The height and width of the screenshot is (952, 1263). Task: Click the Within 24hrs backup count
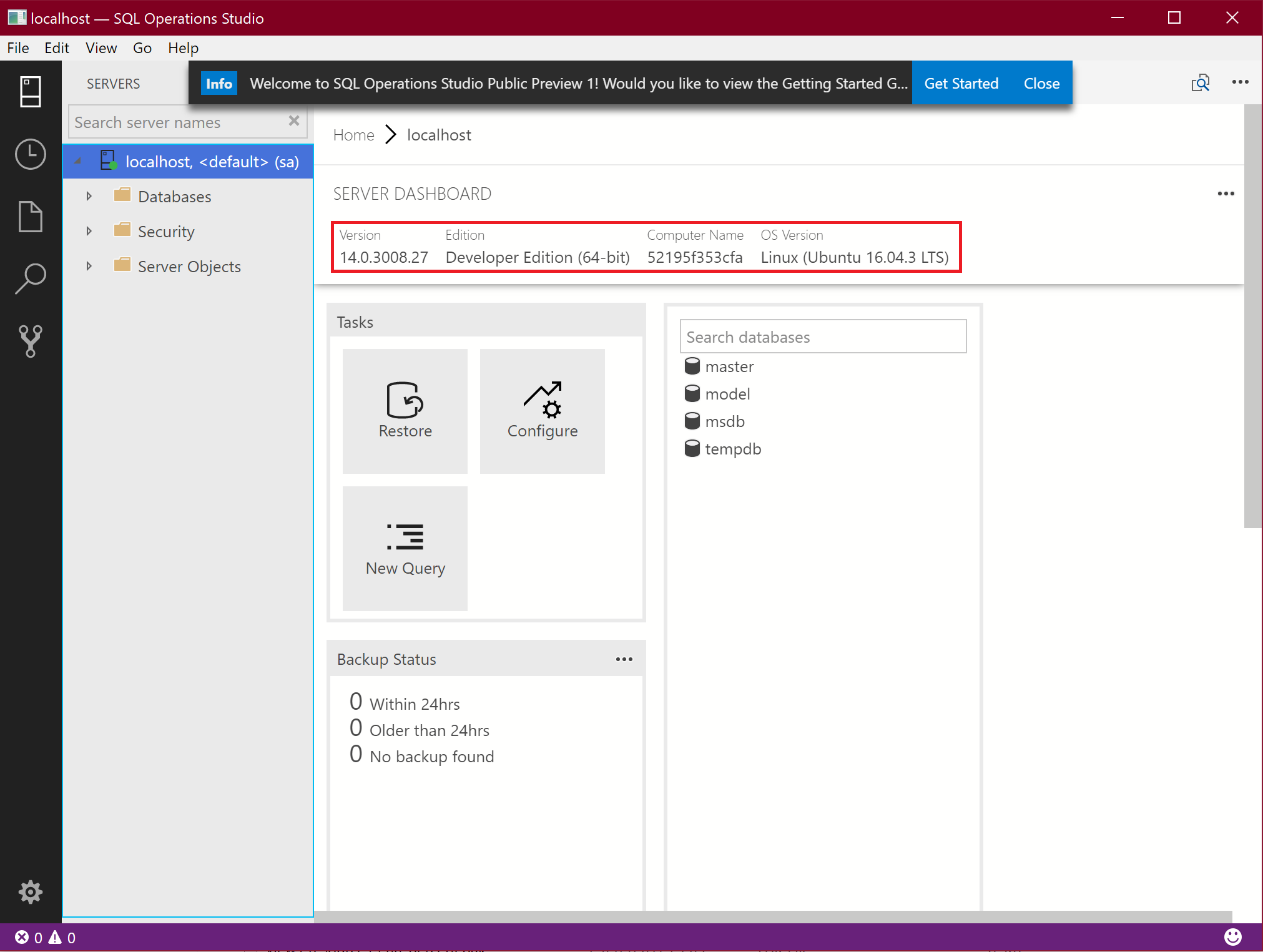tap(356, 702)
